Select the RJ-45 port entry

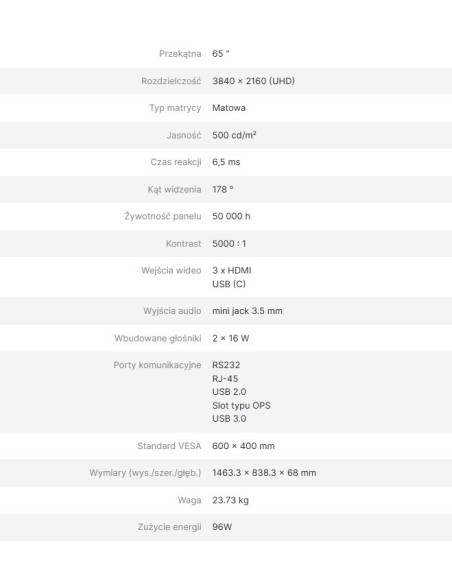pyautogui.click(x=225, y=378)
